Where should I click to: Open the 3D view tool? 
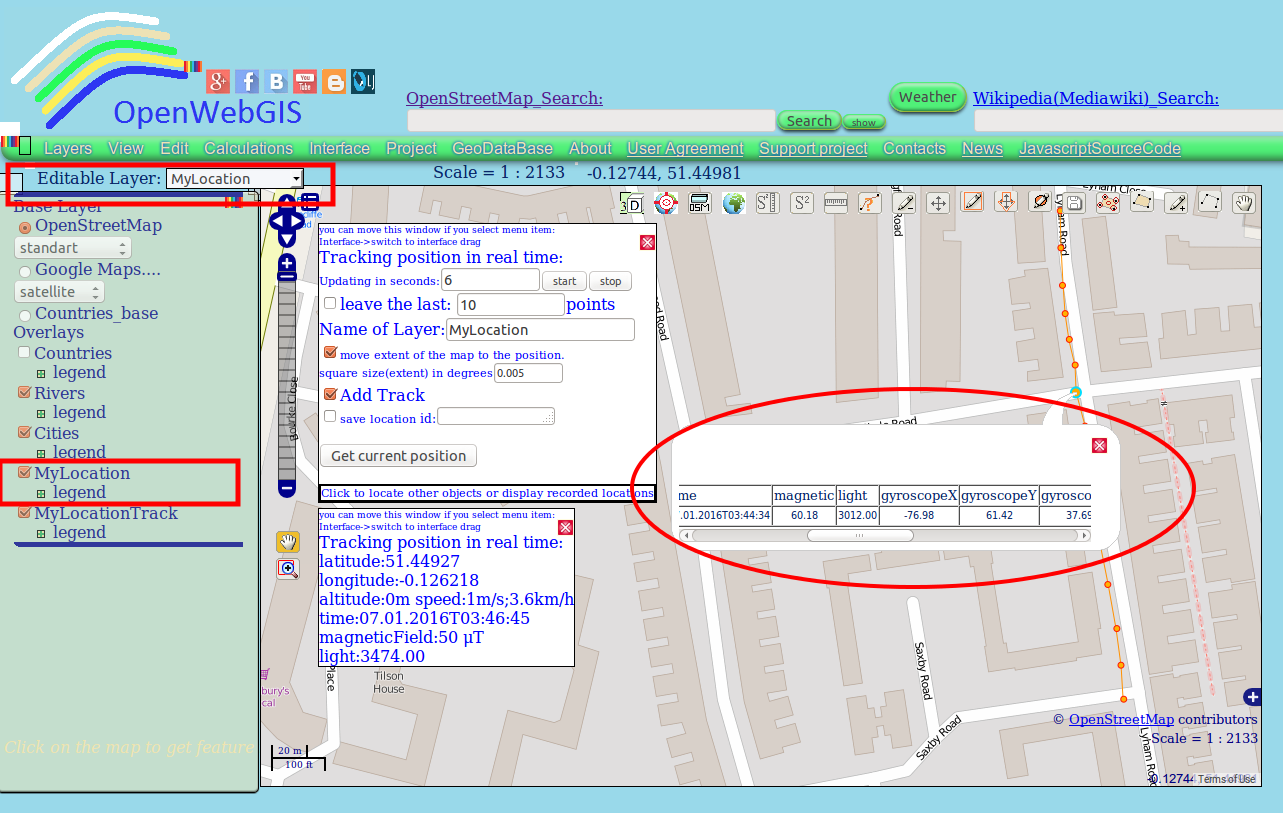coord(632,203)
